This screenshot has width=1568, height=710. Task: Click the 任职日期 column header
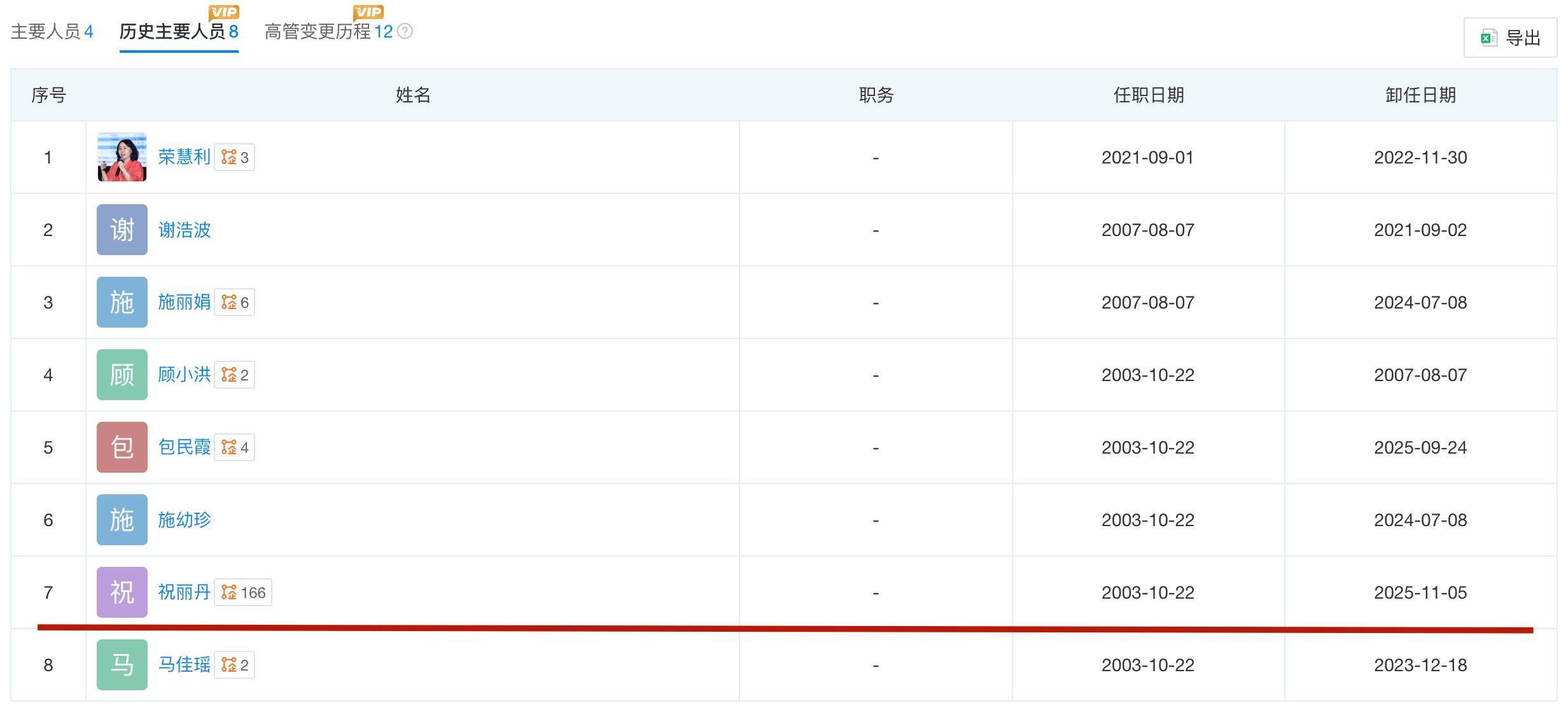(x=1148, y=95)
